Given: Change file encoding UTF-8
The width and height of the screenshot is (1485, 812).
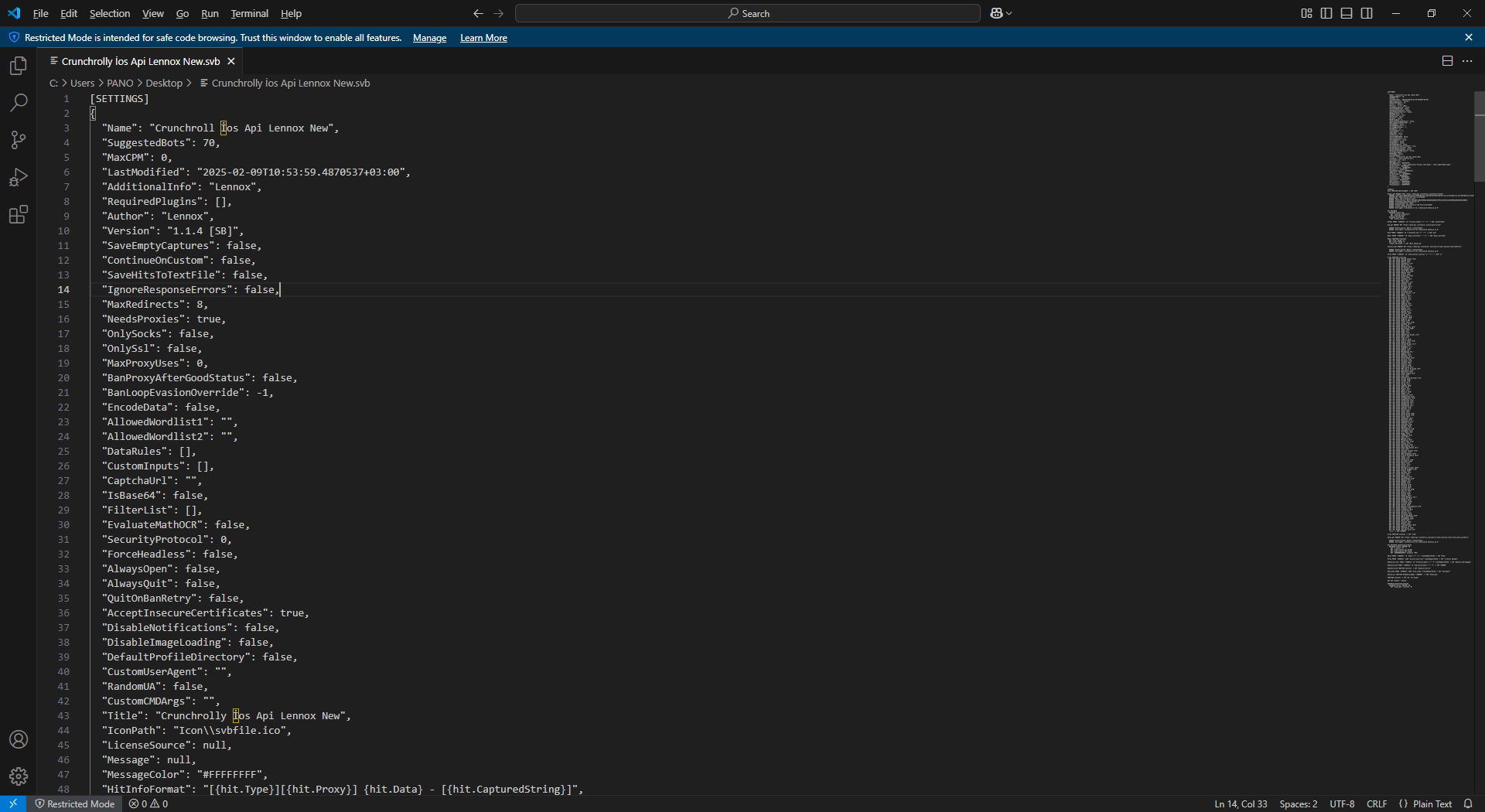Looking at the screenshot, I should 1342,803.
